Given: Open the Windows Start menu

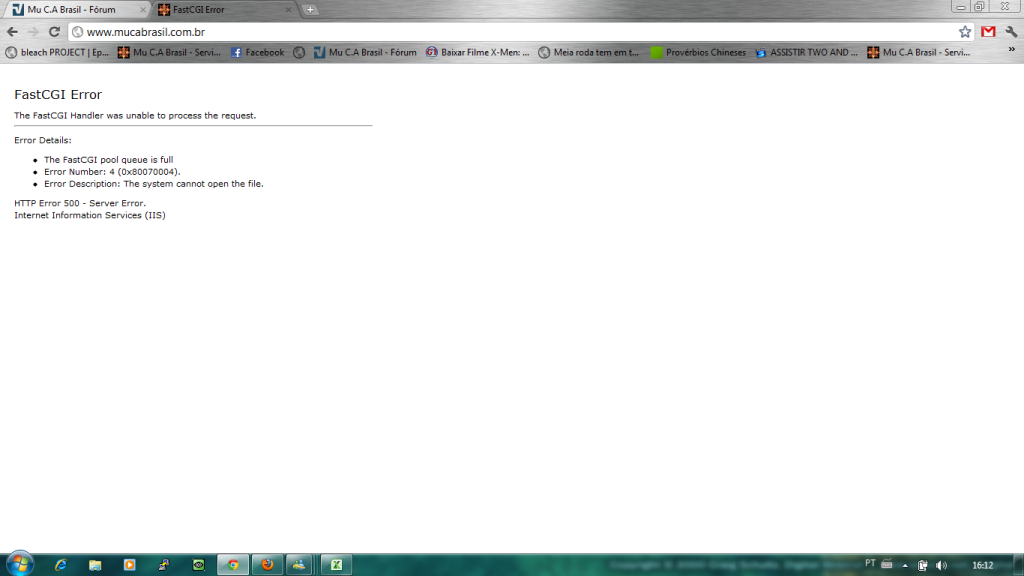Looking at the screenshot, I should point(19,564).
